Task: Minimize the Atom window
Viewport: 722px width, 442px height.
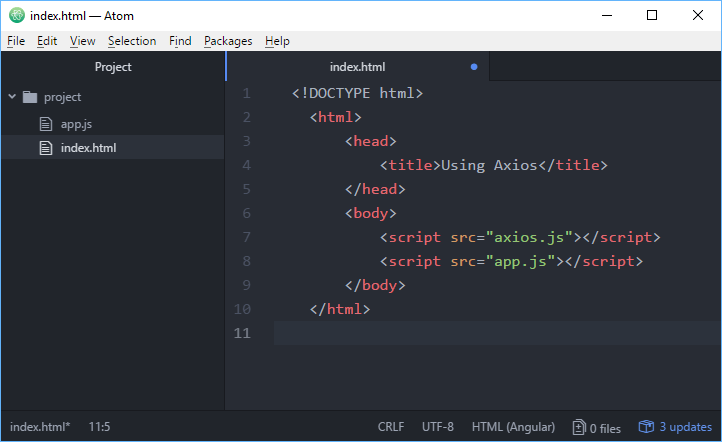Action: coord(607,15)
